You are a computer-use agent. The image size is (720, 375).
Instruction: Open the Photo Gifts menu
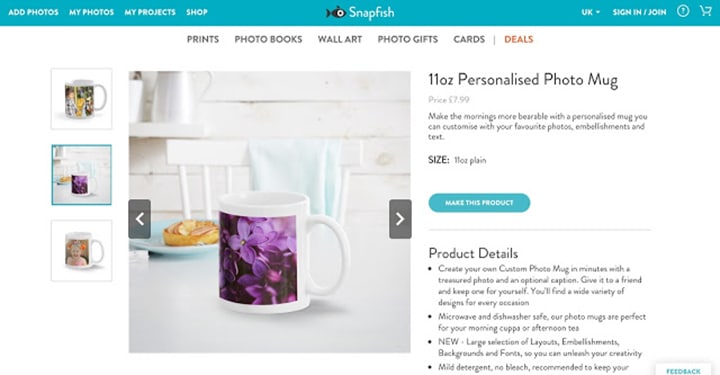pos(408,39)
